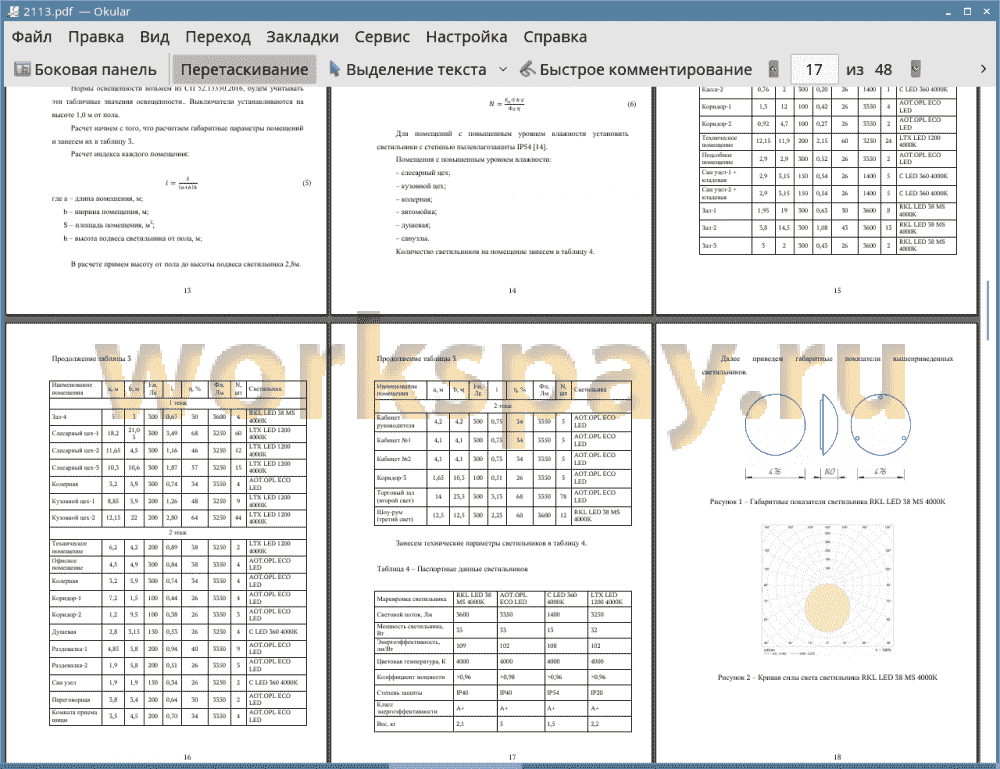Click row 'Комната приема пищи'
Viewport: 1000px width, 769px height.
pyautogui.click(x=178, y=716)
